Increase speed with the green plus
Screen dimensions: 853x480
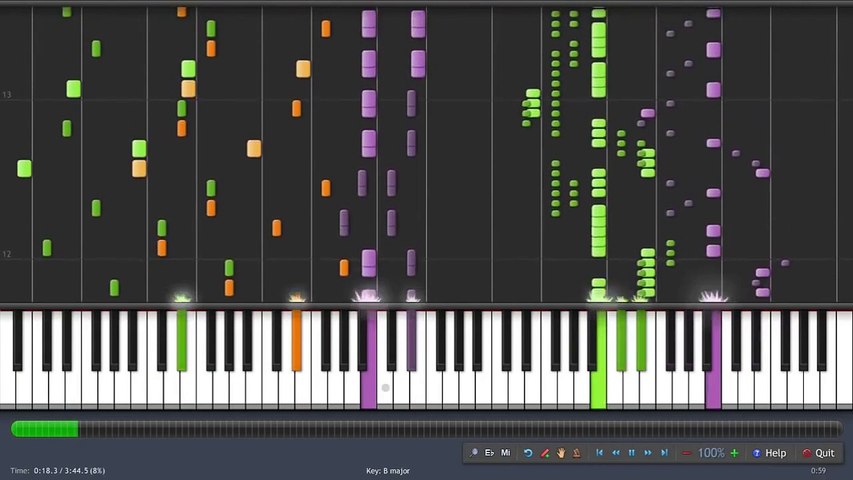[x=734, y=453]
